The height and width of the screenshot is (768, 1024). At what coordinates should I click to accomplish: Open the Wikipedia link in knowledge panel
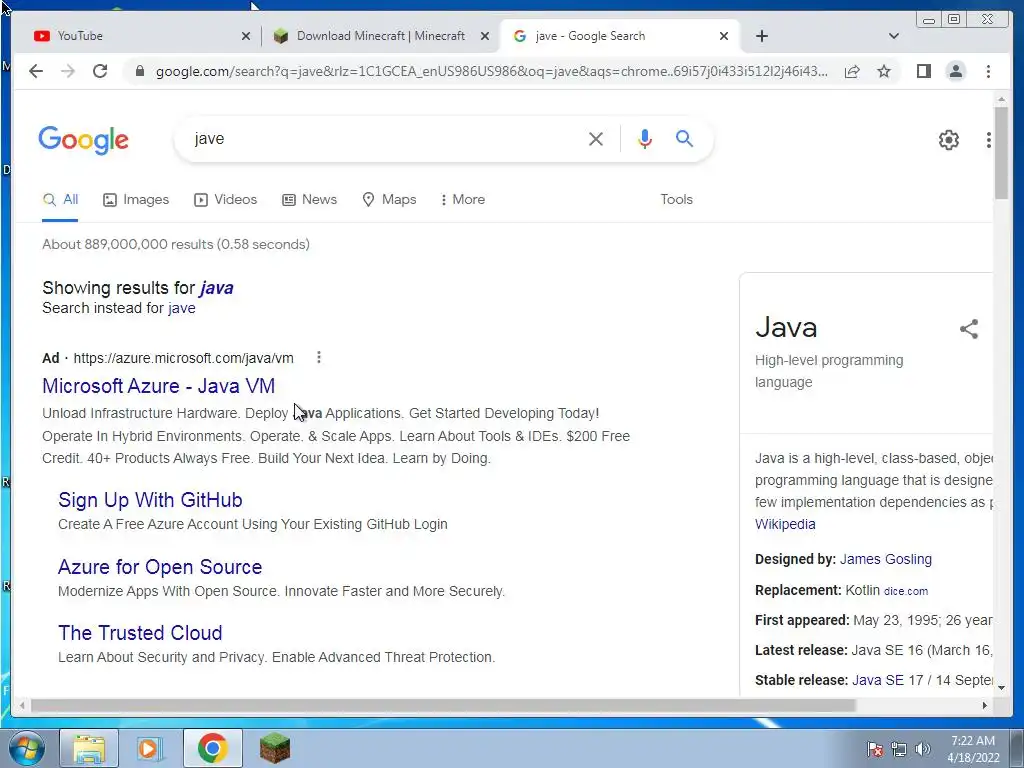785,524
